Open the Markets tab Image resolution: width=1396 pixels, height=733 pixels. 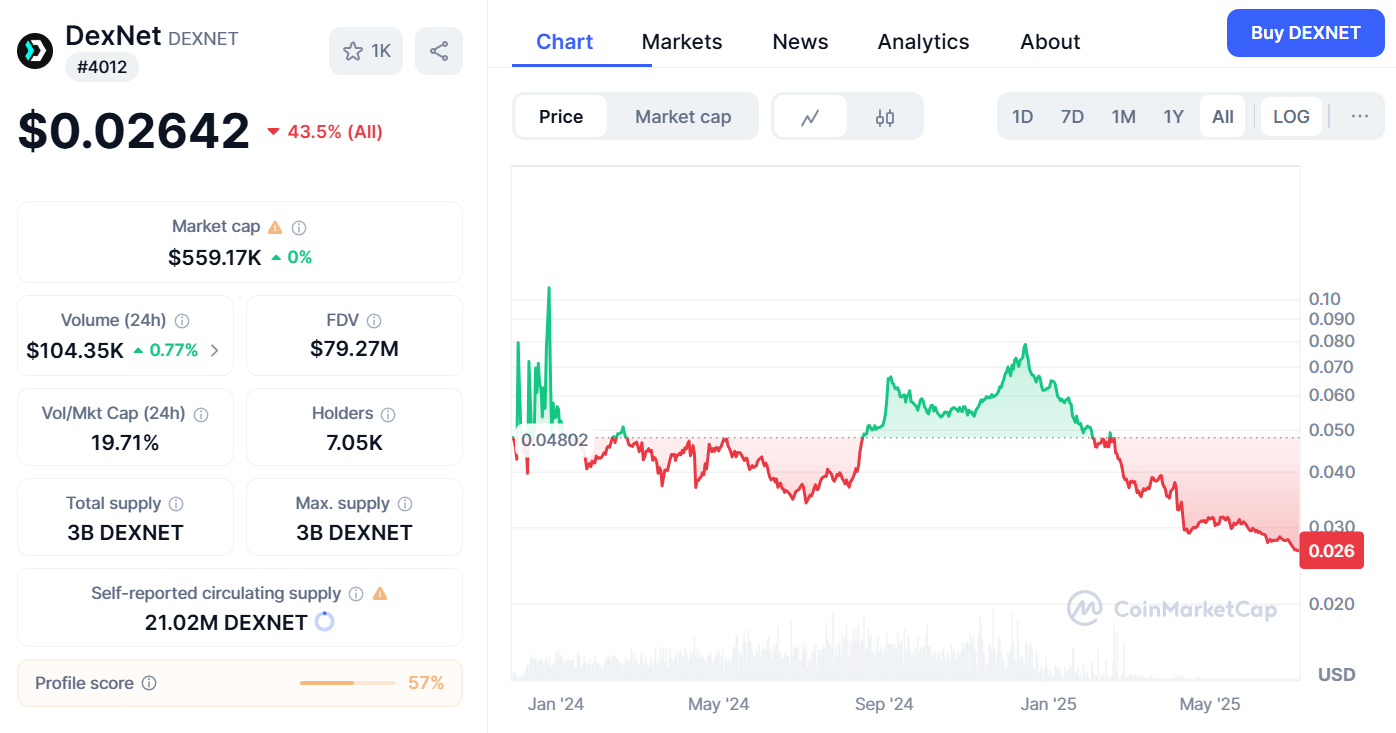pos(682,42)
